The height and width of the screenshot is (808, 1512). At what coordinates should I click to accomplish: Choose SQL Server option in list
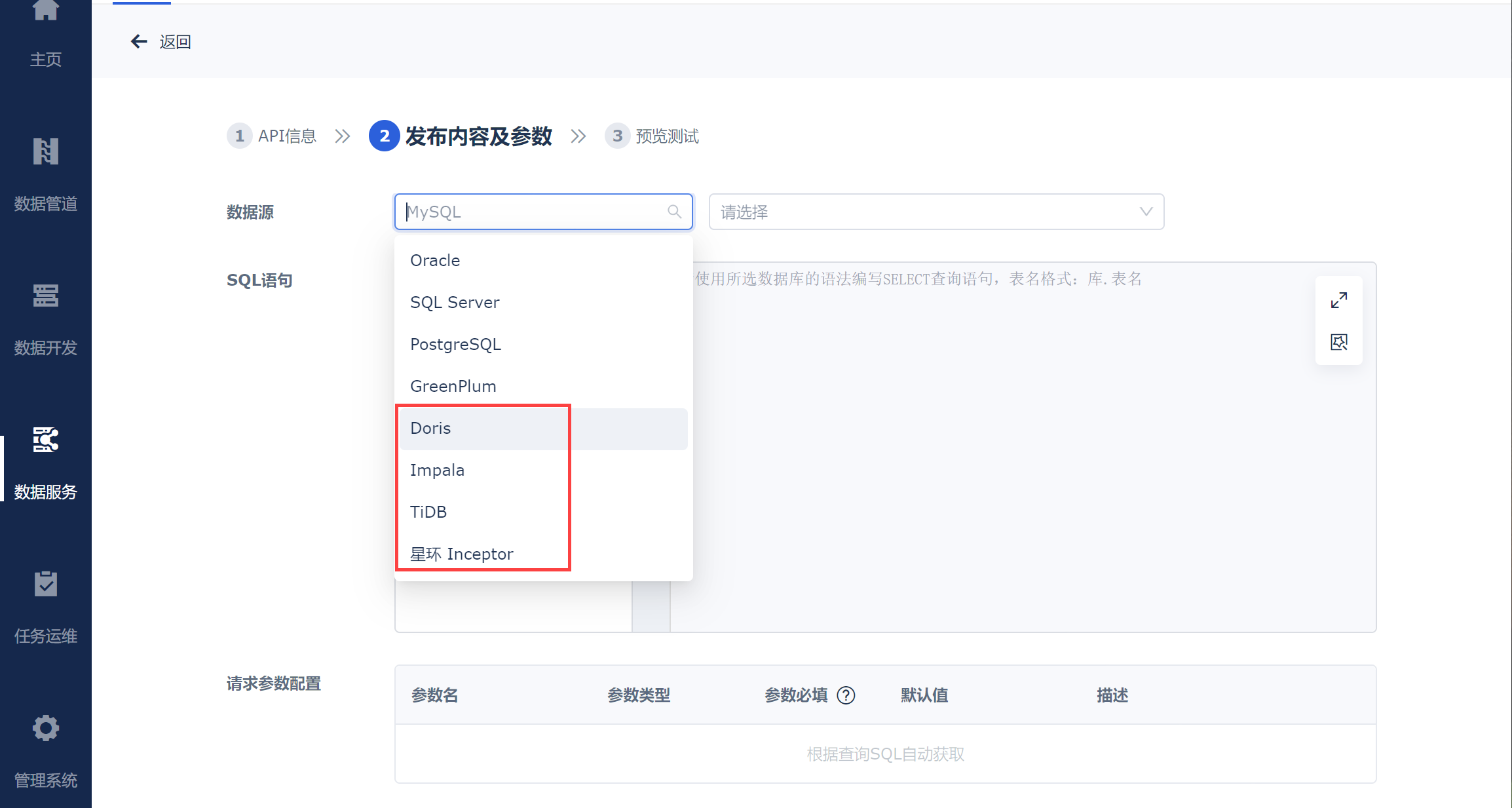coord(454,303)
